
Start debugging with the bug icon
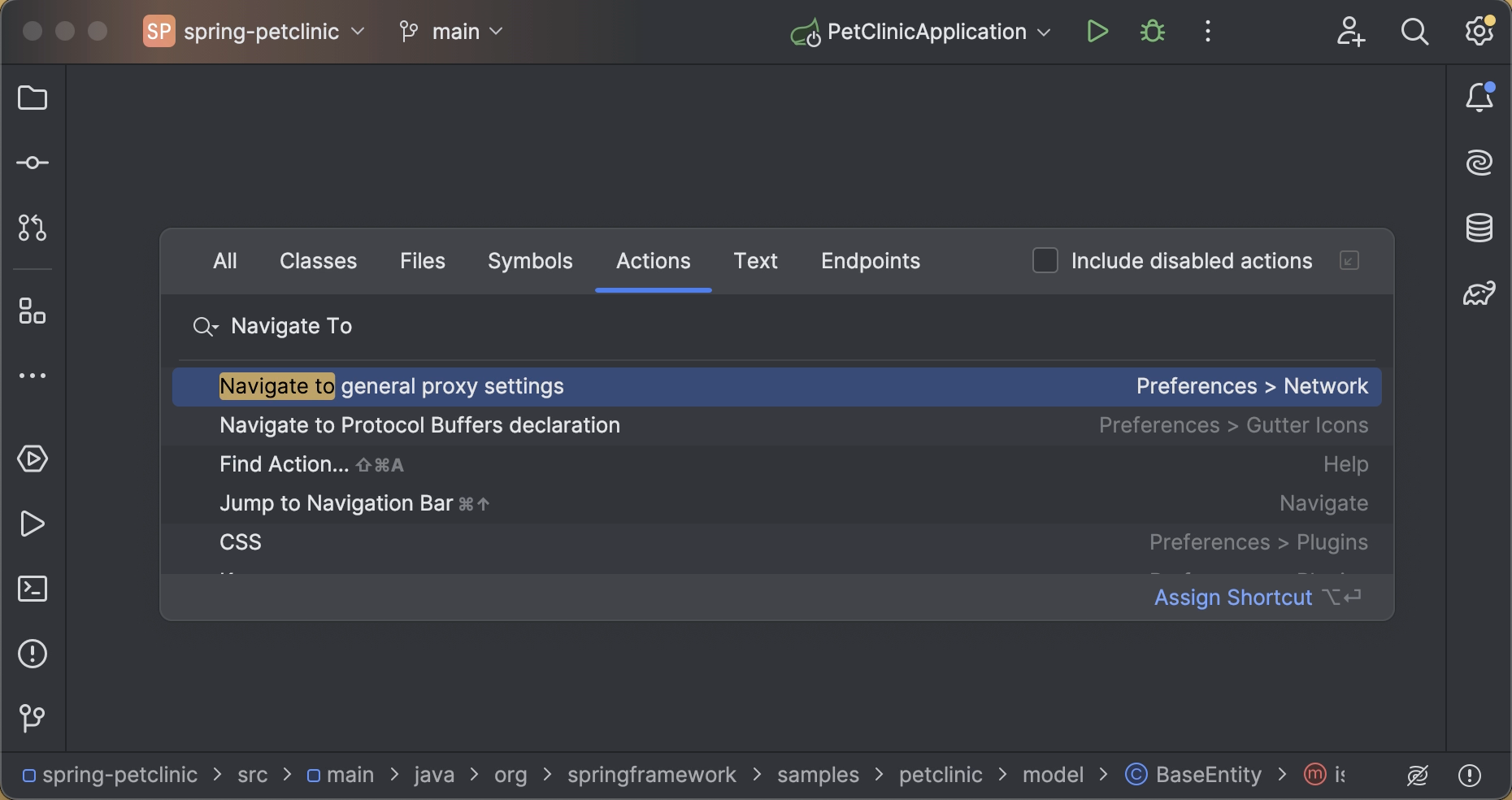click(1153, 32)
